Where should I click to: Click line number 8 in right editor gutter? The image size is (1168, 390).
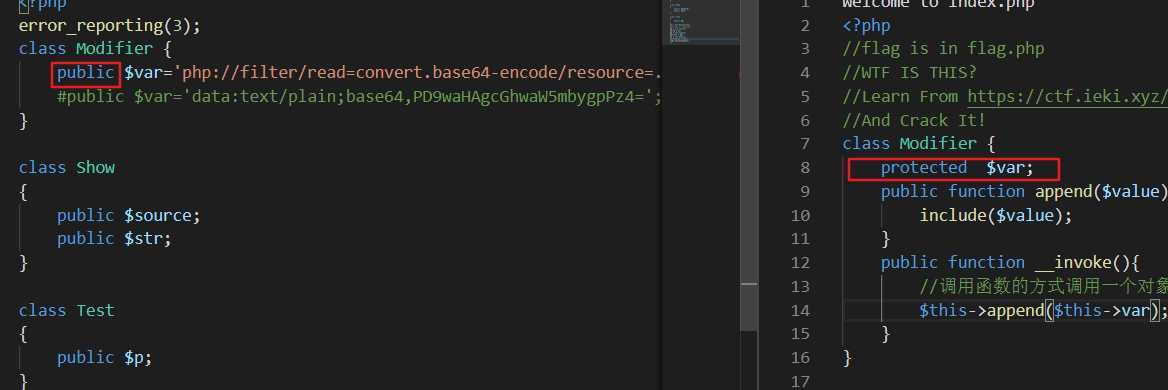click(x=804, y=167)
